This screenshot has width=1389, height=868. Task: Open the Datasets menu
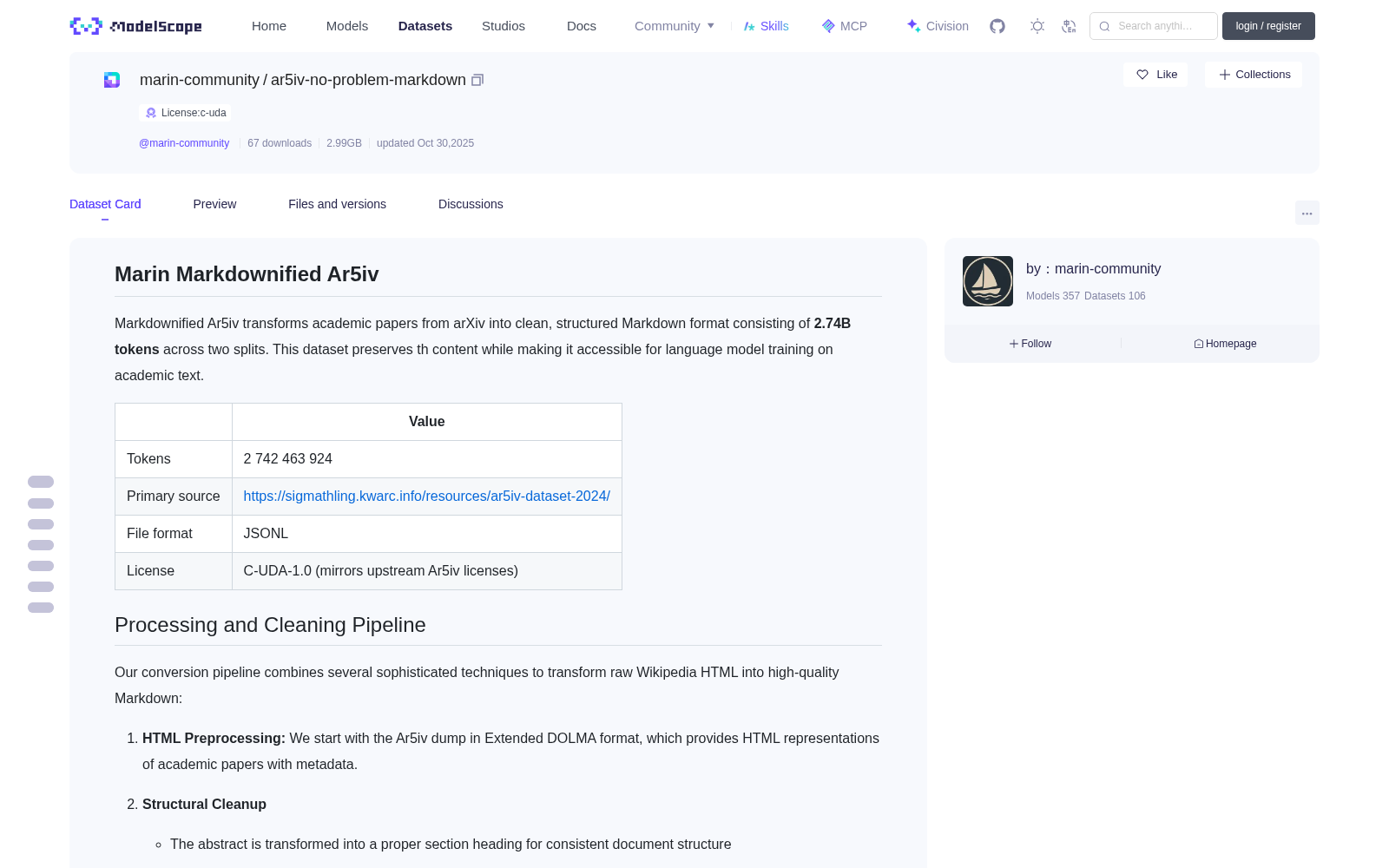coord(425,26)
